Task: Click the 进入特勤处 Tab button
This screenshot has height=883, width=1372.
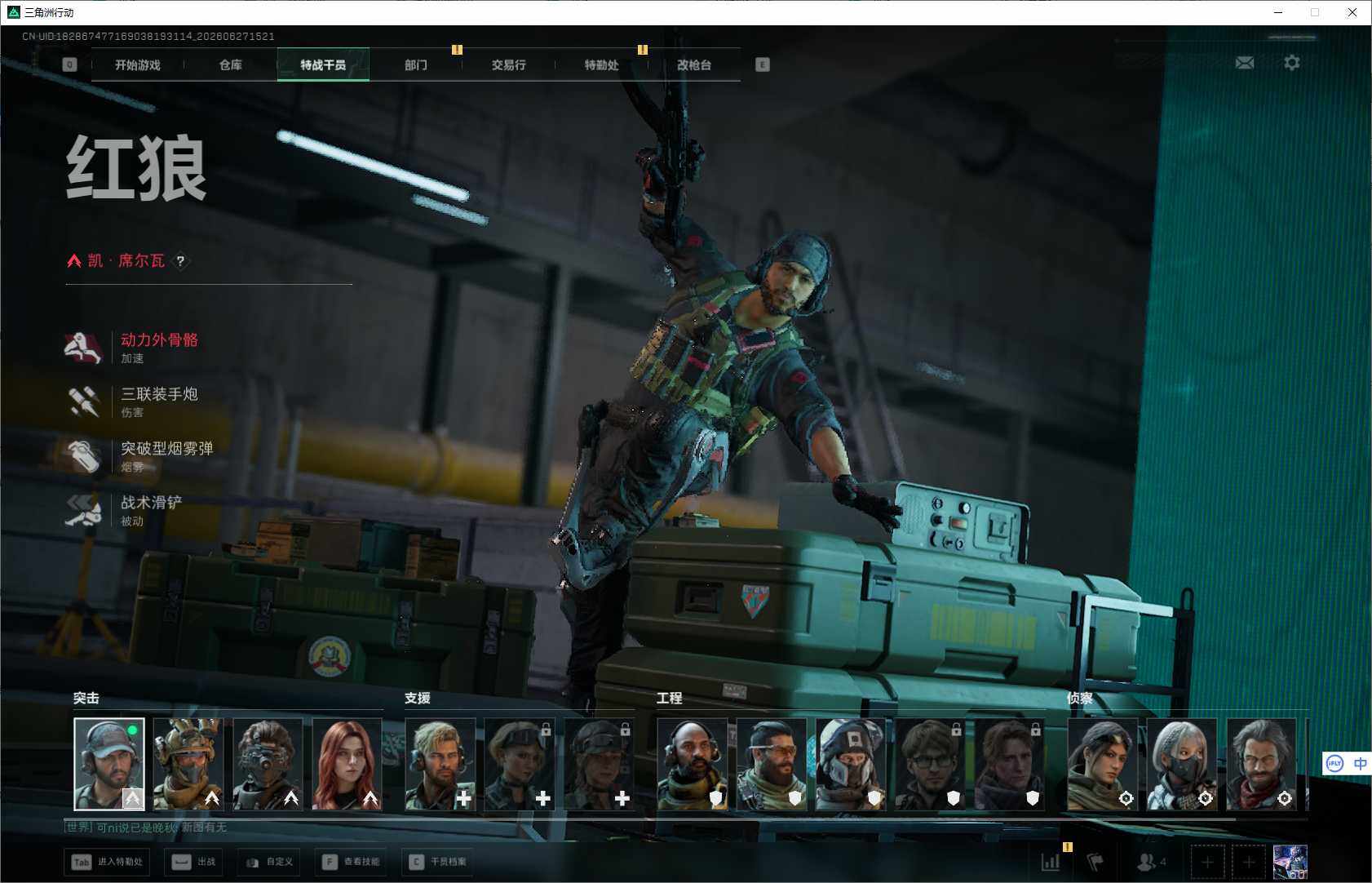Action: tap(108, 862)
